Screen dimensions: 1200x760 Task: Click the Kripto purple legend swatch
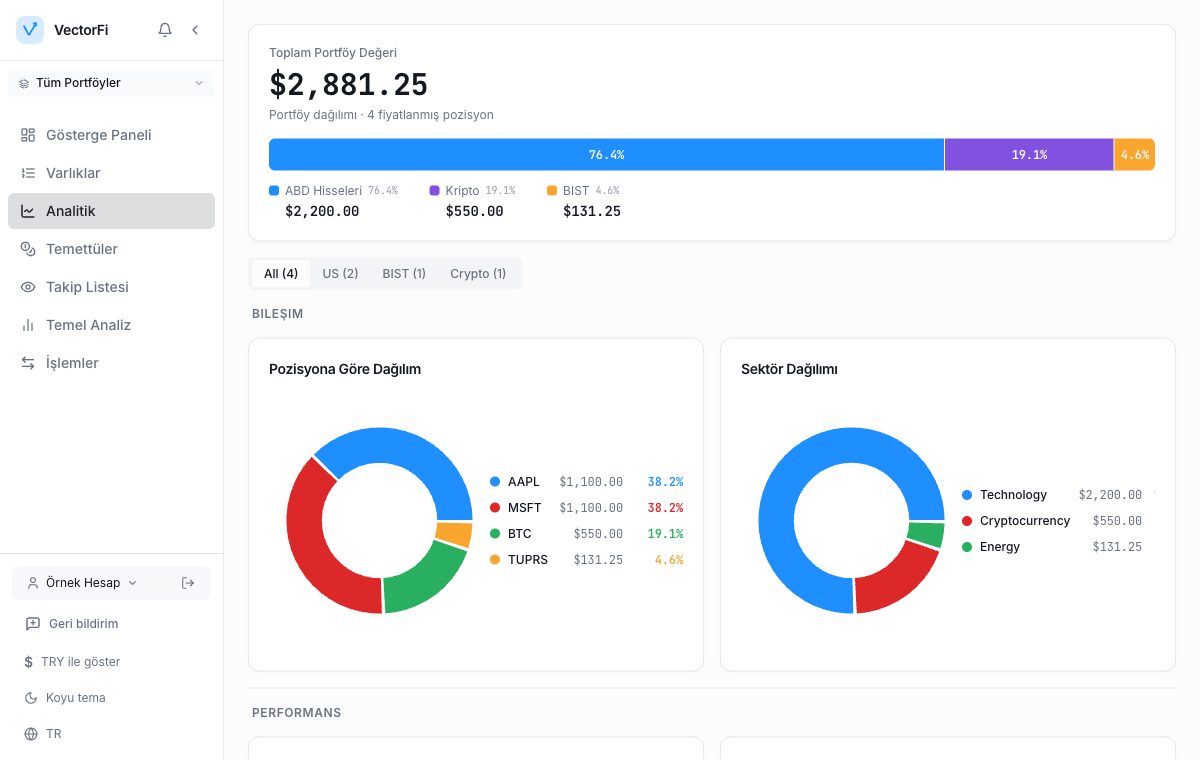pos(435,190)
